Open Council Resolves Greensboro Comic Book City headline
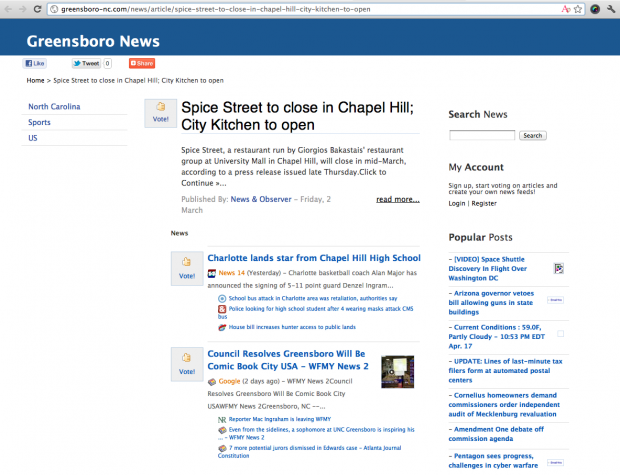The height and width of the screenshot is (475, 620). point(288,360)
